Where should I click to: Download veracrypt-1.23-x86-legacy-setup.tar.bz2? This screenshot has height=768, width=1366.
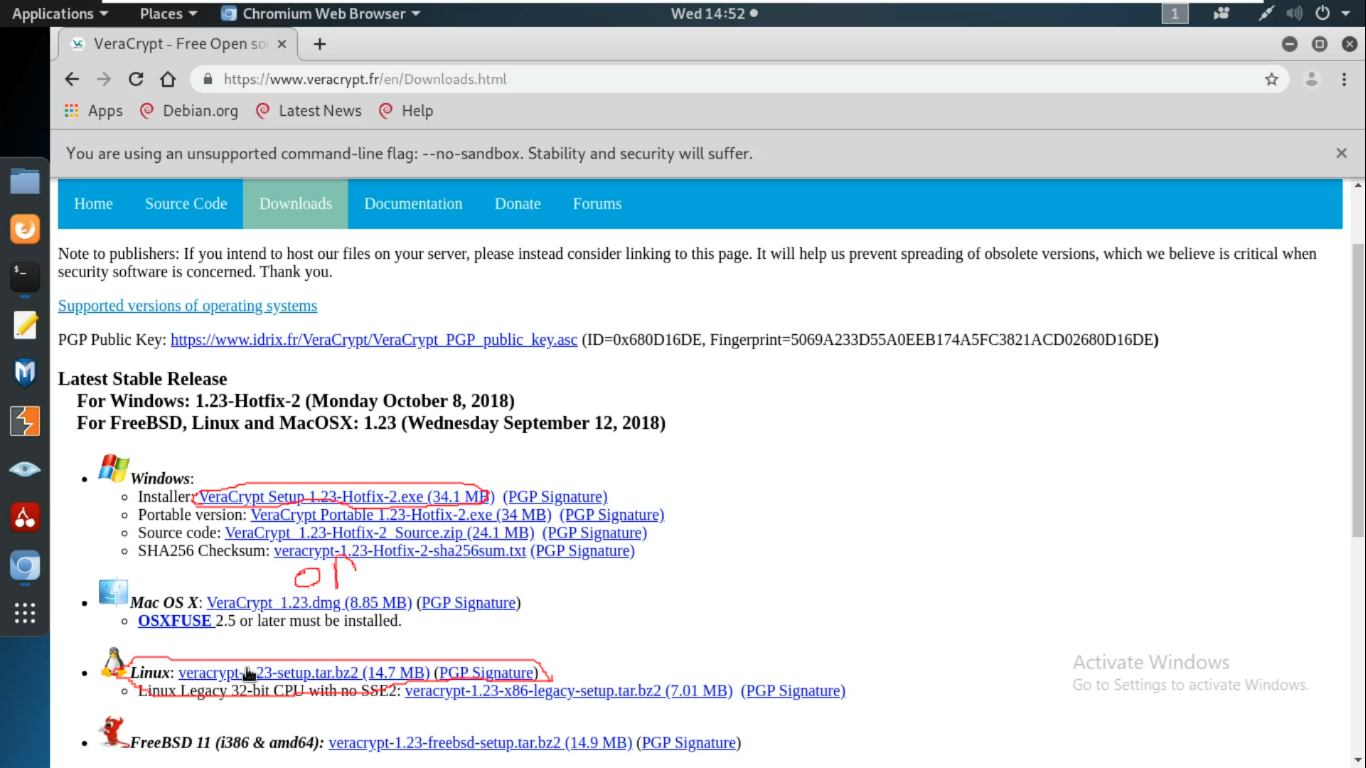(568, 691)
